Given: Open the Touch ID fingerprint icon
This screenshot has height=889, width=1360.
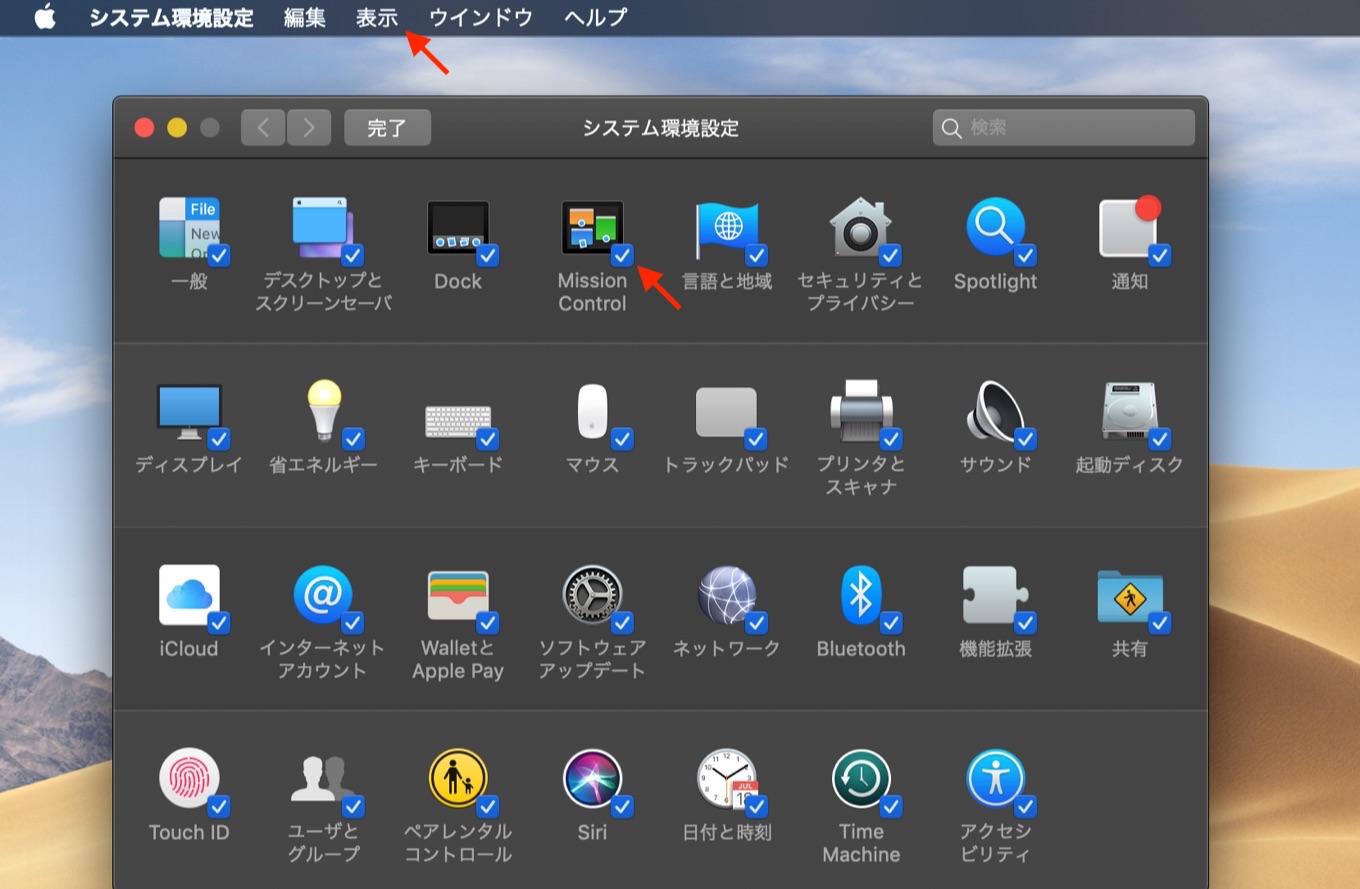Looking at the screenshot, I should click(x=189, y=778).
